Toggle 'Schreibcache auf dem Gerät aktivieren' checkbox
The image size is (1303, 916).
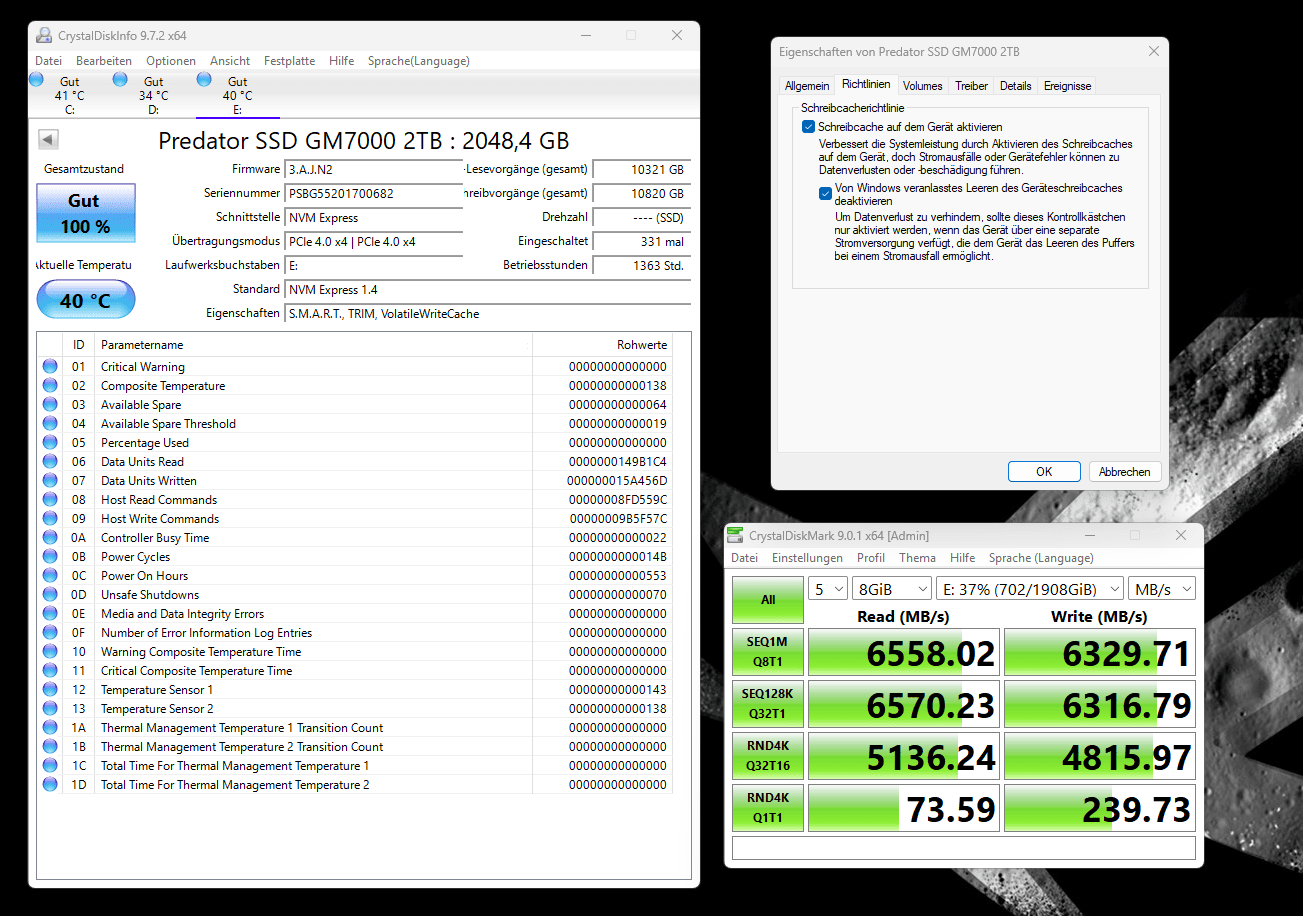808,127
